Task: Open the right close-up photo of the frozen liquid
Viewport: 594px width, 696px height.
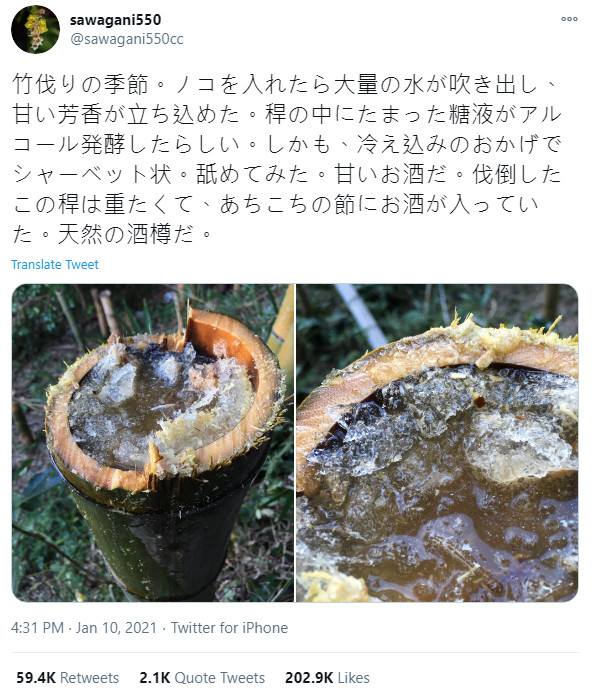Action: pyautogui.click(x=437, y=443)
